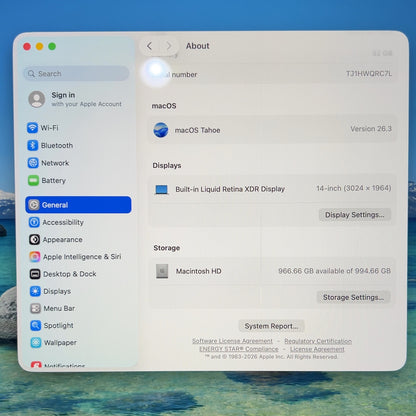Open the License Agreement link
416x416 pixels.
pyautogui.click(x=317, y=349)
